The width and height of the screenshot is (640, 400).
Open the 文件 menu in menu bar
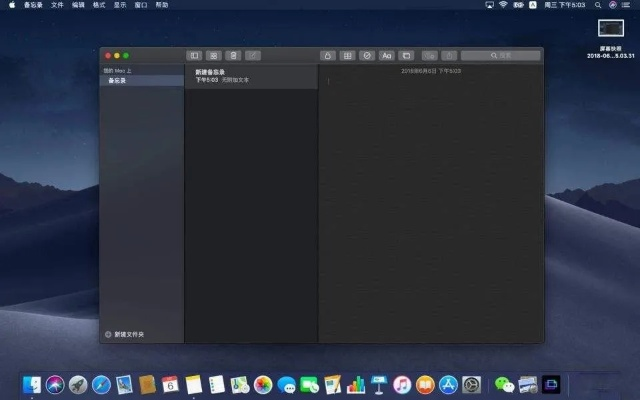click(57, 5)
